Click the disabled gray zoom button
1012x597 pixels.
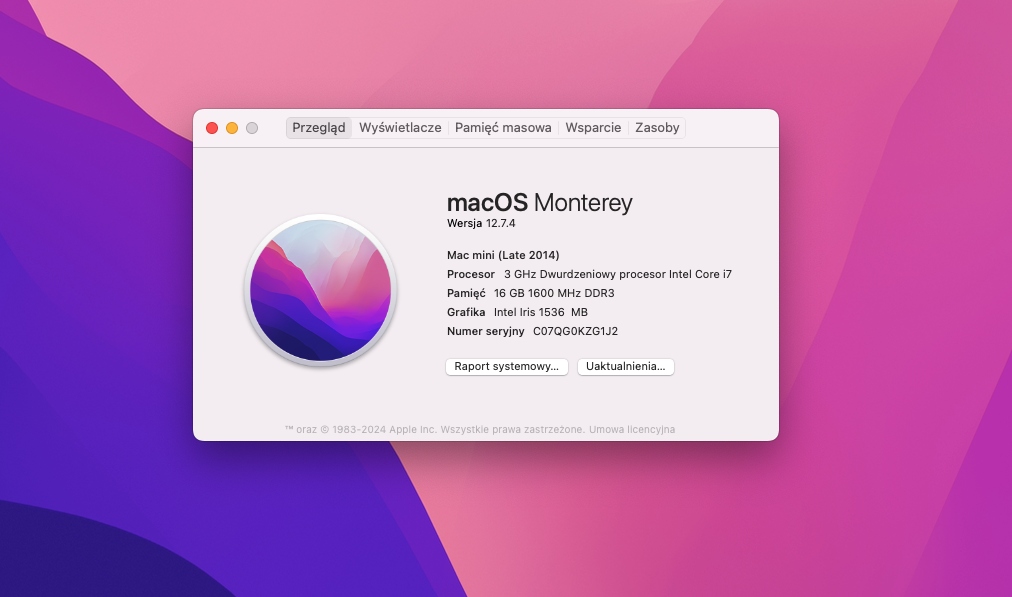tap(252, 128)
